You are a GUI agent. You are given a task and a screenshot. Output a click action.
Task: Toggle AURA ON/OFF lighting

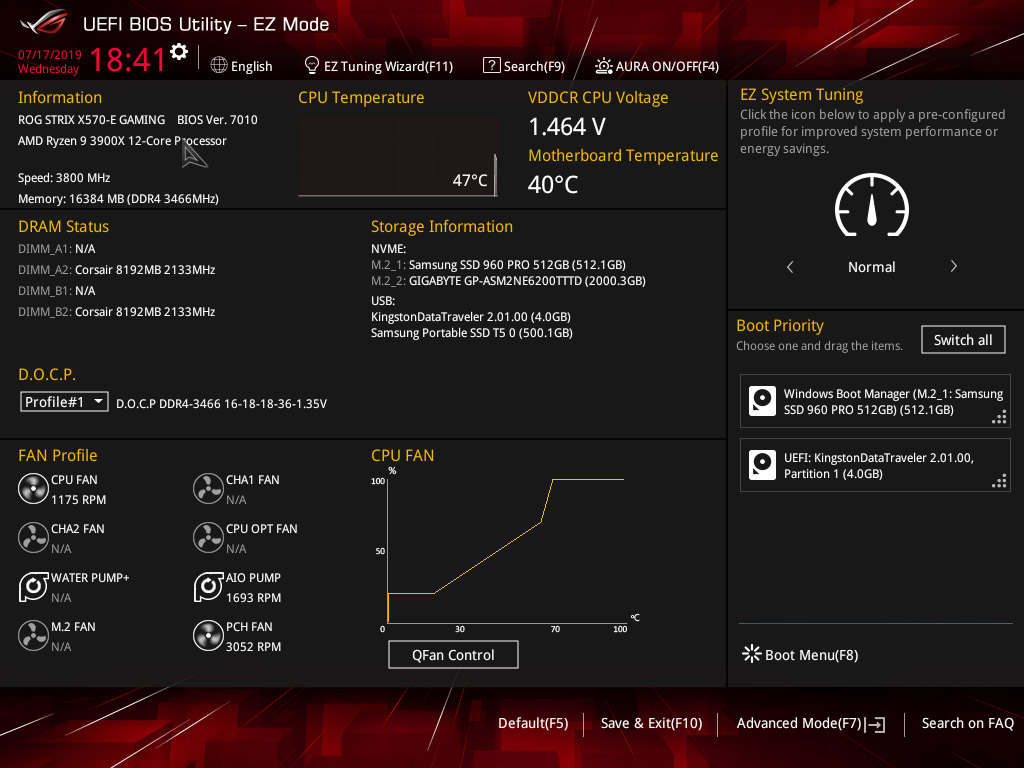pyautogui.click(x=603, y=66)
